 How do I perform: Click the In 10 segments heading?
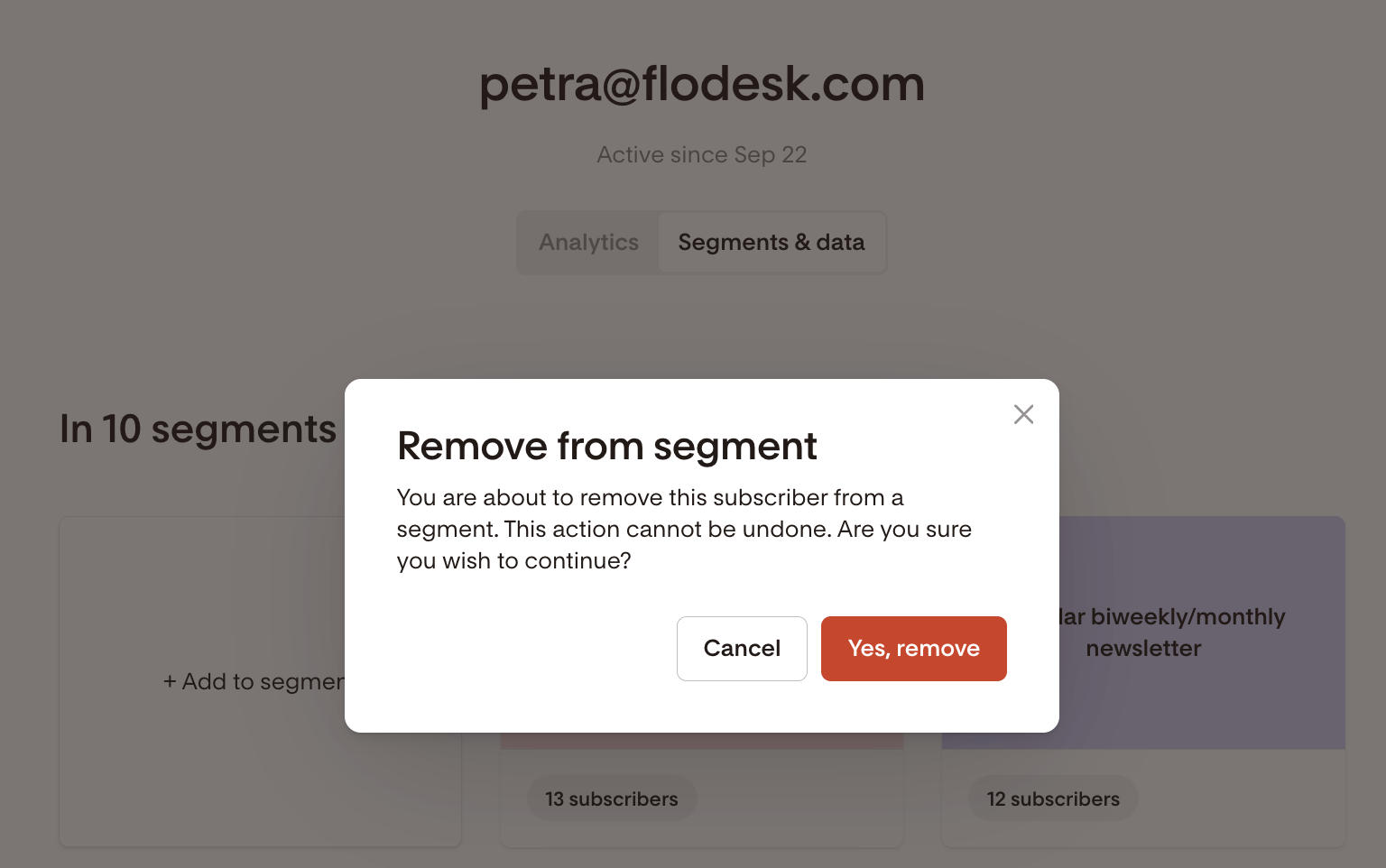click(x=198, y=429)
